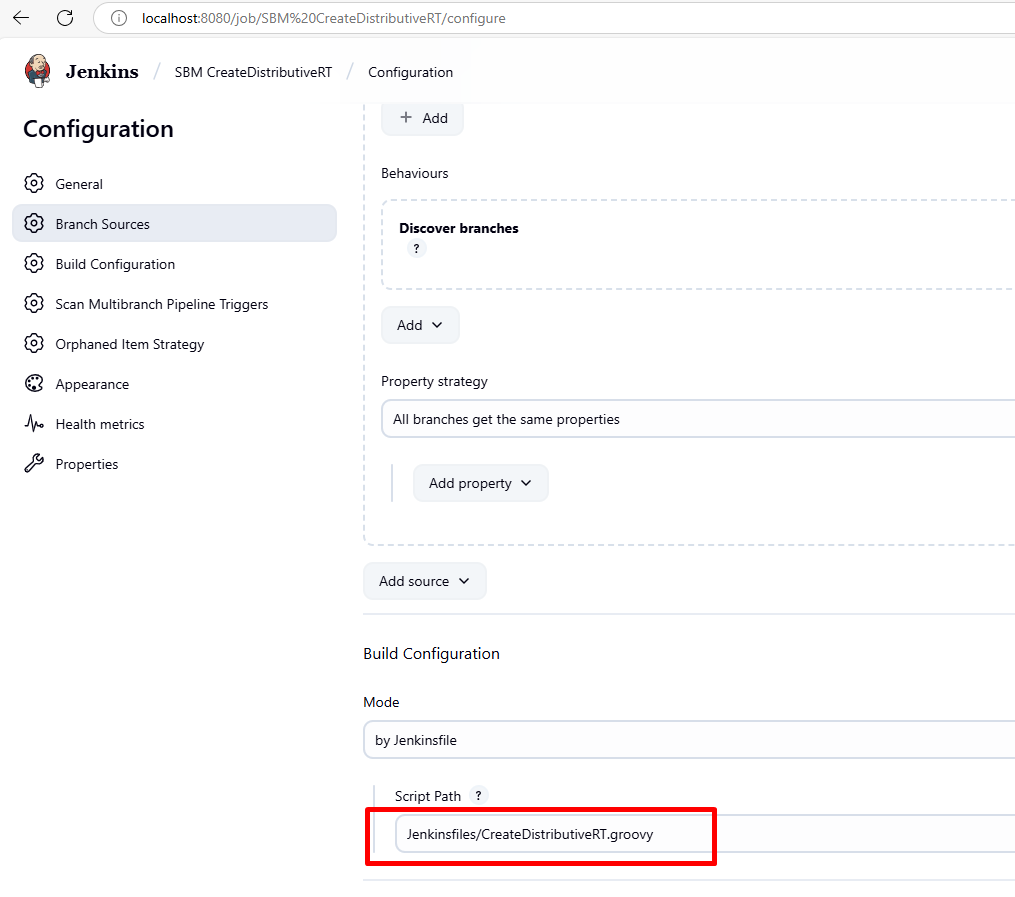Reload the page with the refresh icon
The width and height of the screenshot is (1015, 897).
click(65, 18)
